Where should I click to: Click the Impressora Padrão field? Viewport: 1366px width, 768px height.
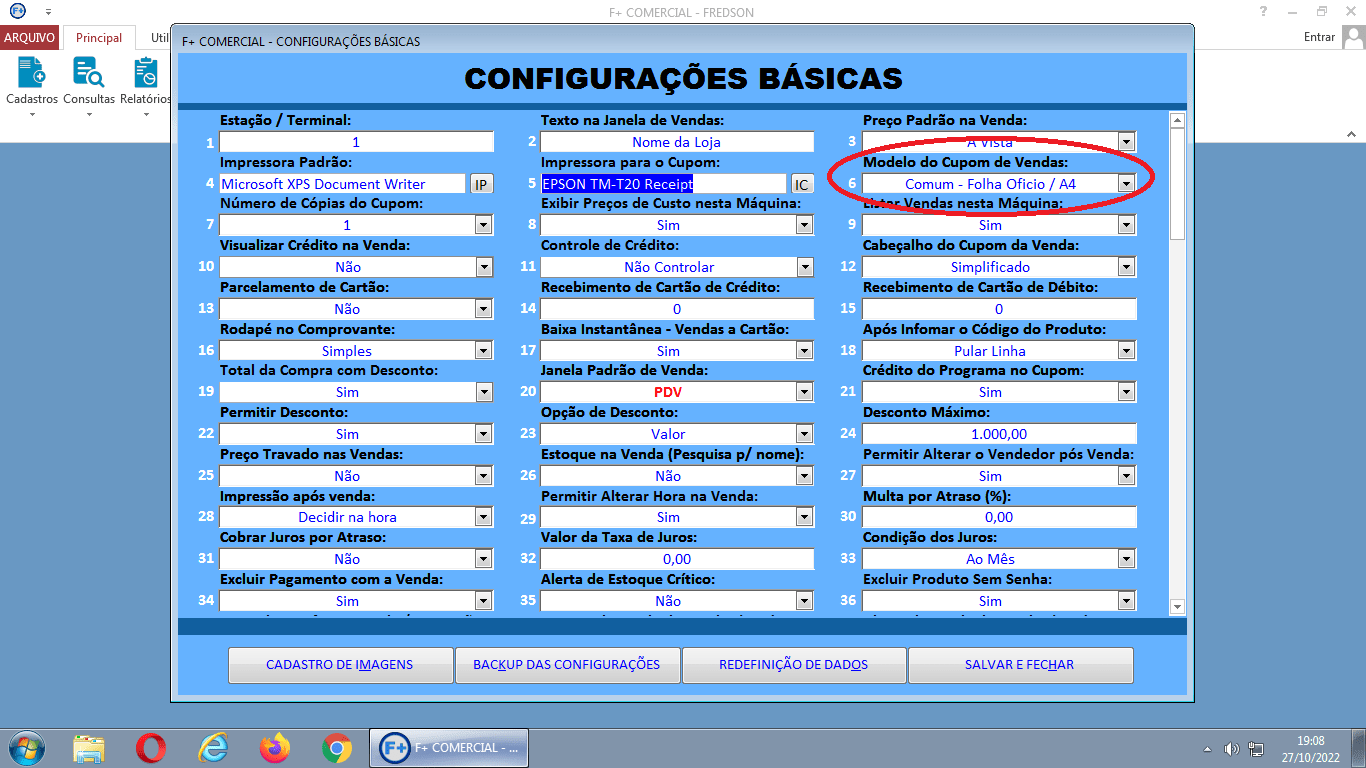pos(342,184)
